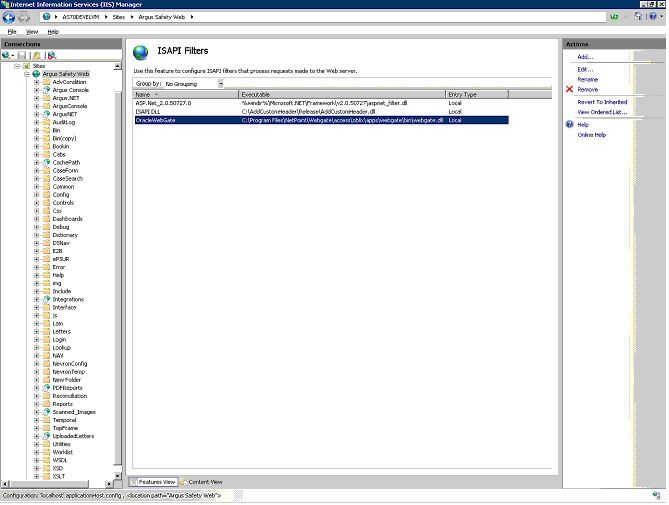This screenshot has height=505, width=669.
Task: Click the status bar network icon
Action: (656, 495)
